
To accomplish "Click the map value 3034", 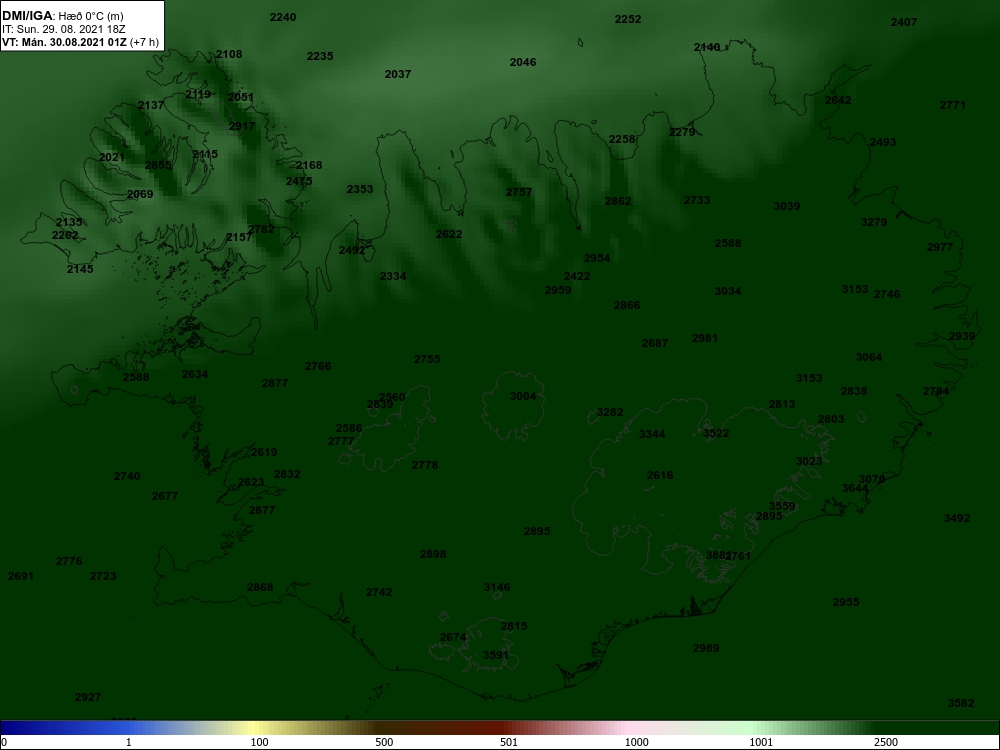I will click(x=728, y=291).
